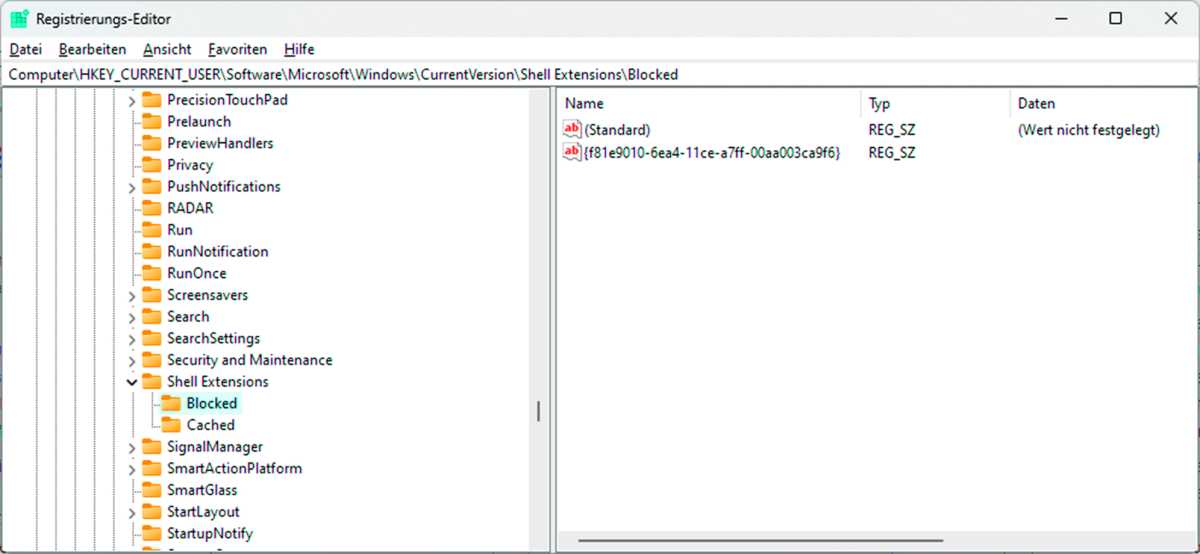Viewport: 1200px width, 554px height.
Task: Expand the Screensavers key
Action: pyautogui.click(x=132, y=295)
